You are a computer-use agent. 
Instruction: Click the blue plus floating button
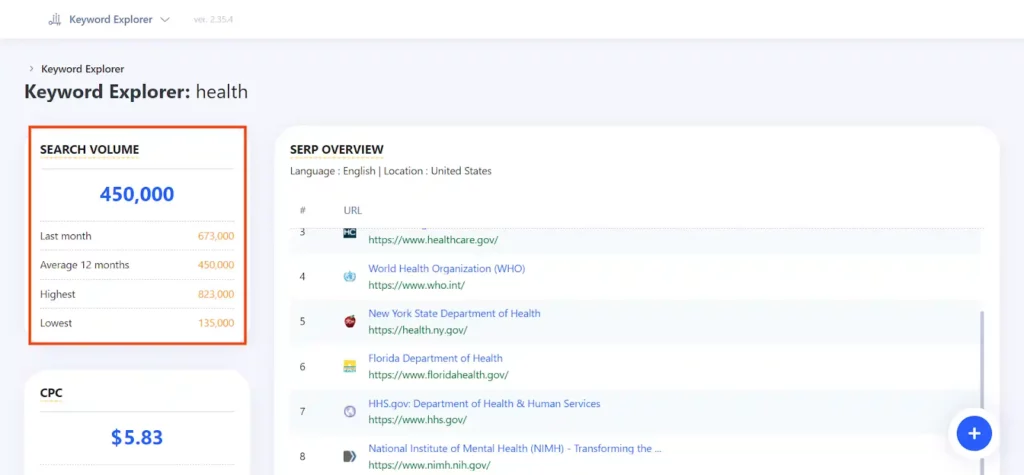(974, 433)
